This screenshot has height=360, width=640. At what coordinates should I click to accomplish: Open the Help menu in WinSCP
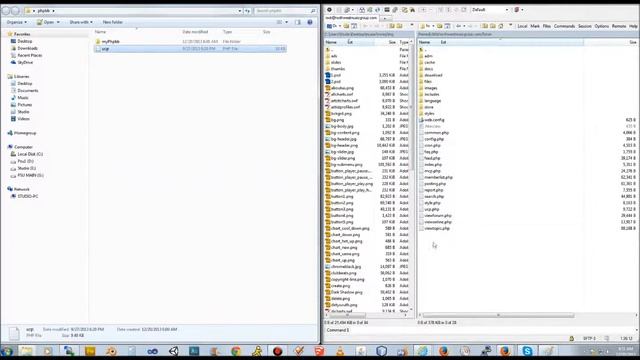click(x=633, y=26)
